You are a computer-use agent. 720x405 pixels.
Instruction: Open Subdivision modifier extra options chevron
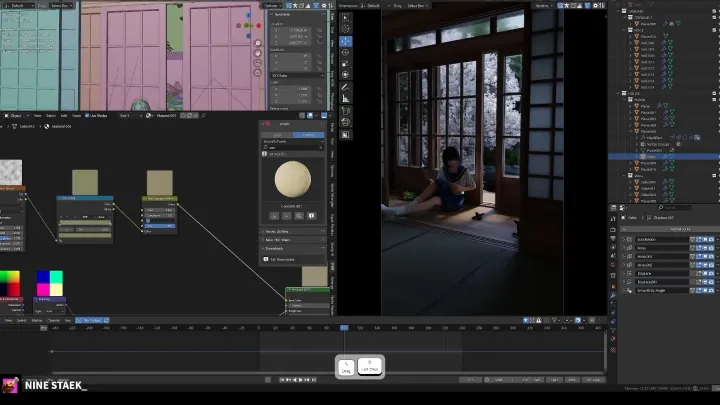pos(718,239)
